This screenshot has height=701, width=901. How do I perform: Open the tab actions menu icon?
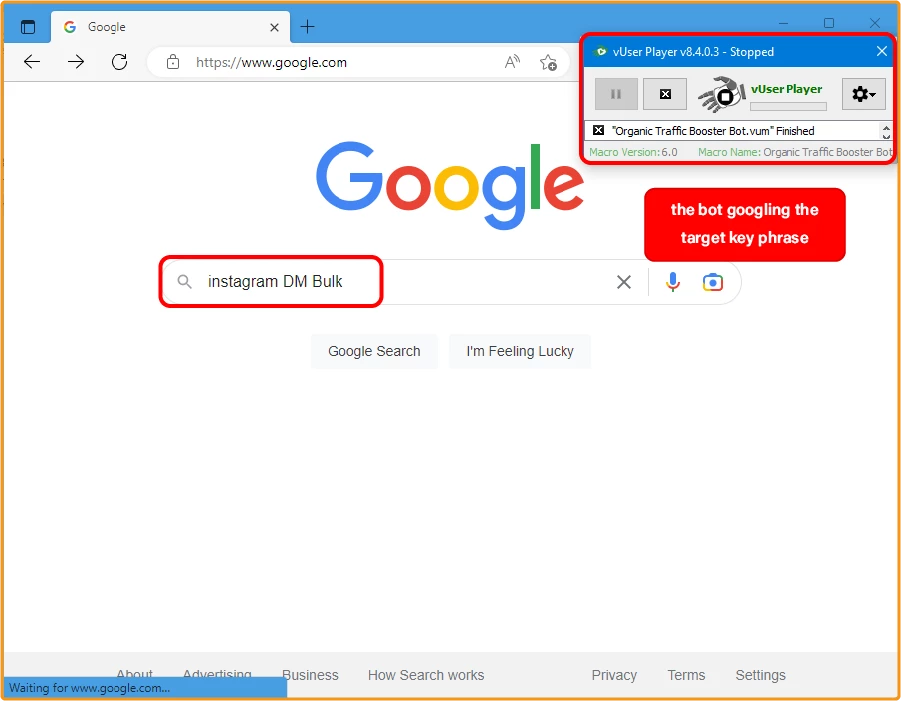(28, 27)
